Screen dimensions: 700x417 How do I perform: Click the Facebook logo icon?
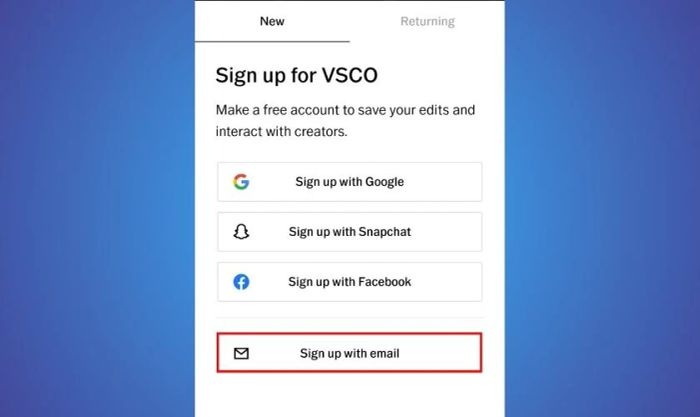(x=241, y=282)
